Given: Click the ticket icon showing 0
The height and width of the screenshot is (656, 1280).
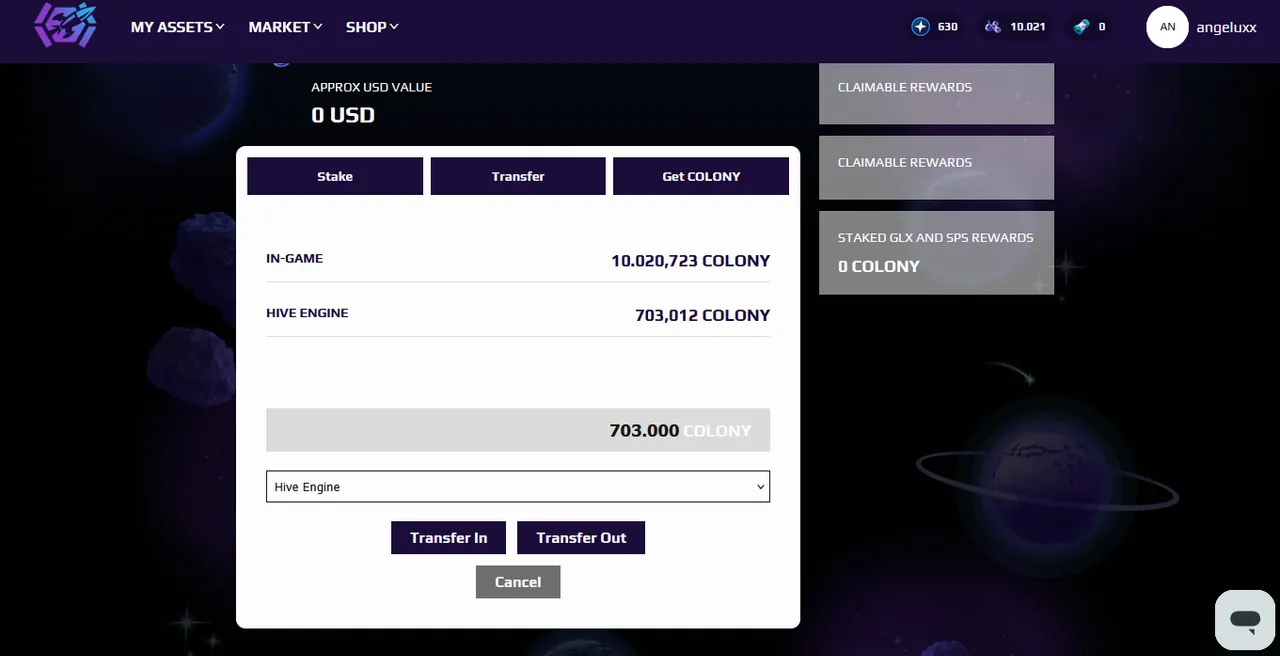Looking at the screenshot, I should point(1082,27).
